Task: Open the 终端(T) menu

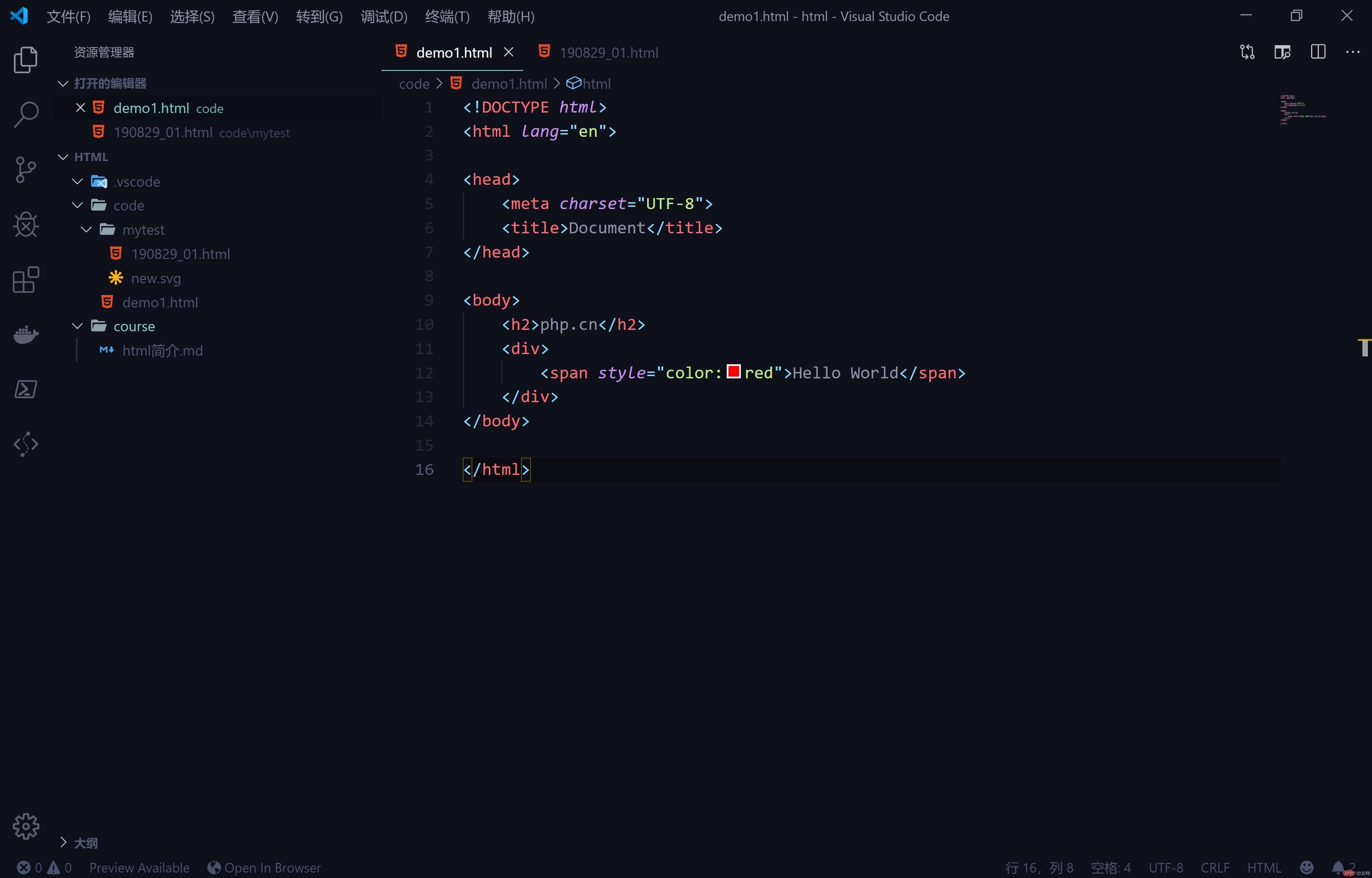Action: click(x=447, y=16)
